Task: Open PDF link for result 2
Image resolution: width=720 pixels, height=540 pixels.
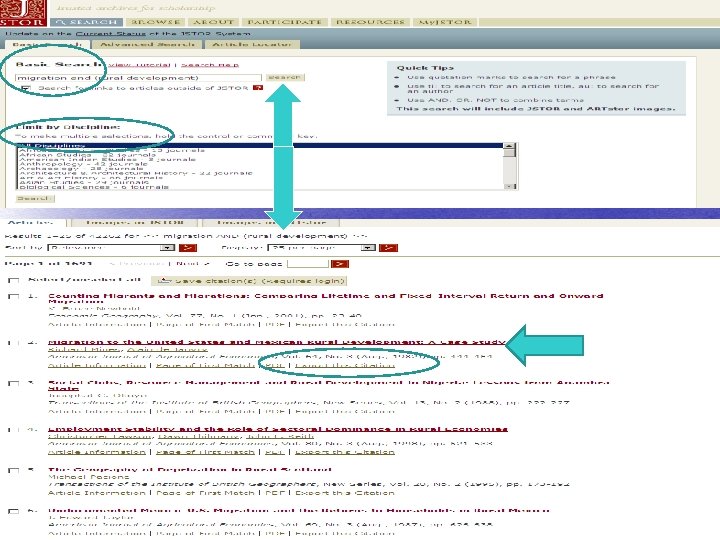Action: [275, 366]
